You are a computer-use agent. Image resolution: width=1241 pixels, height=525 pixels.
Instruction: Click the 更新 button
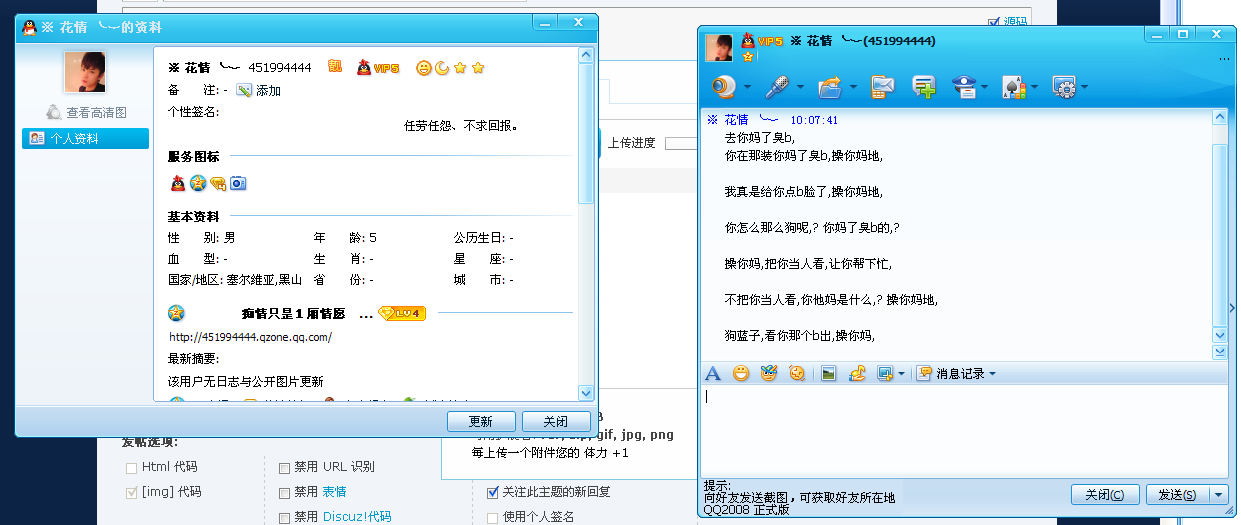click(481, 421)
